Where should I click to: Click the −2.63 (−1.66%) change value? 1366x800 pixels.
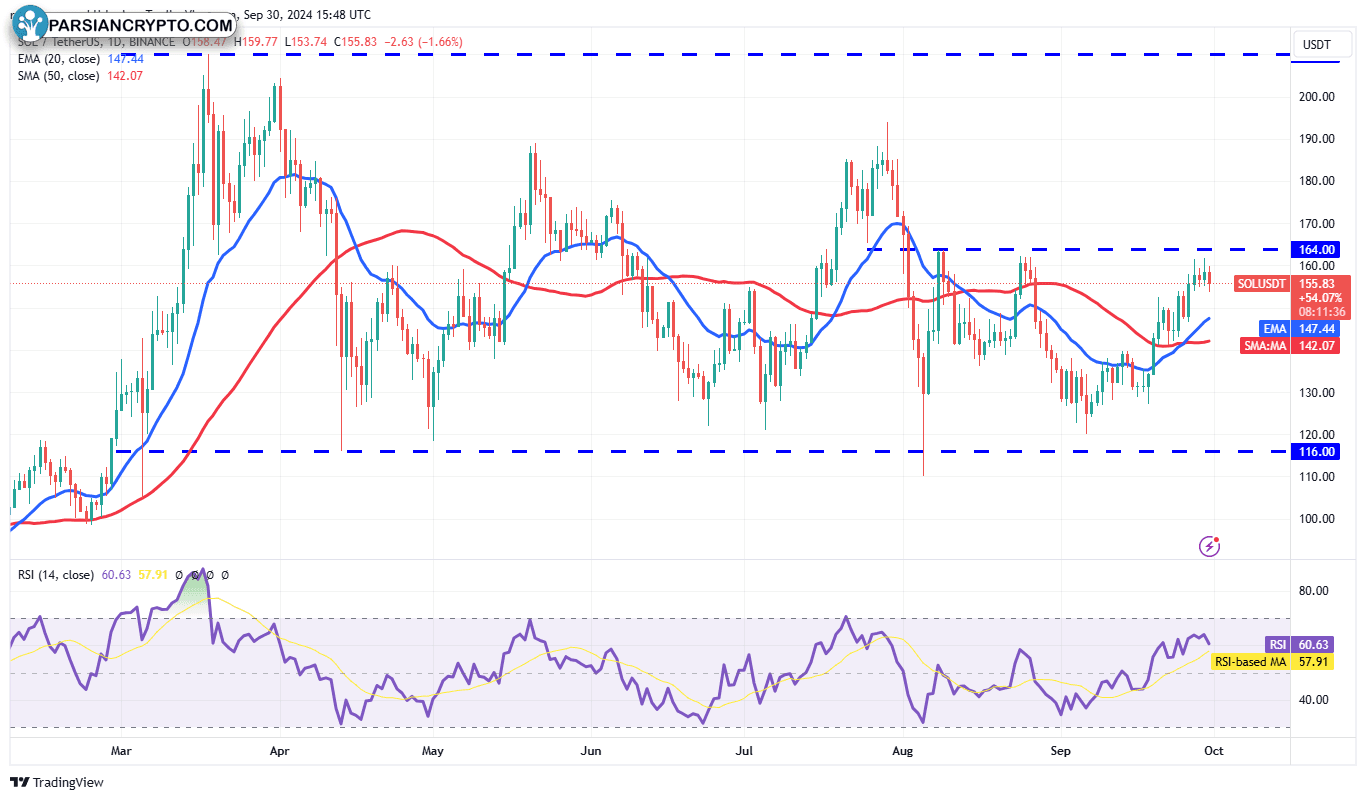(422, 42)
